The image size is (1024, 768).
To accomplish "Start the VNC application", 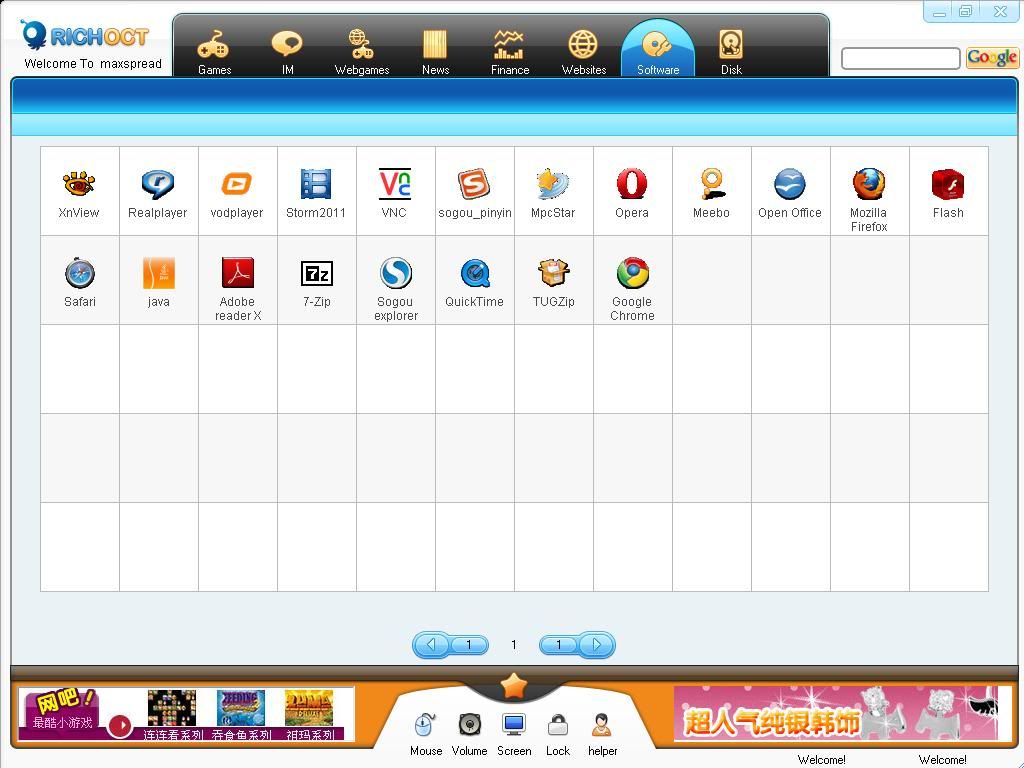I will point(395,185).
